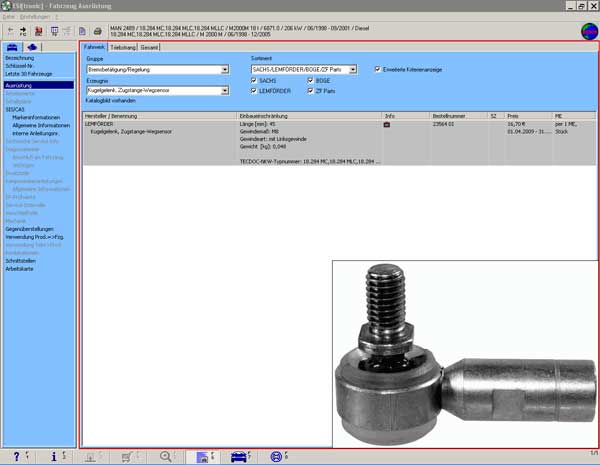600x465 pixels.
Task: Click the blue car icon in bottom bar
Action: 239,456
